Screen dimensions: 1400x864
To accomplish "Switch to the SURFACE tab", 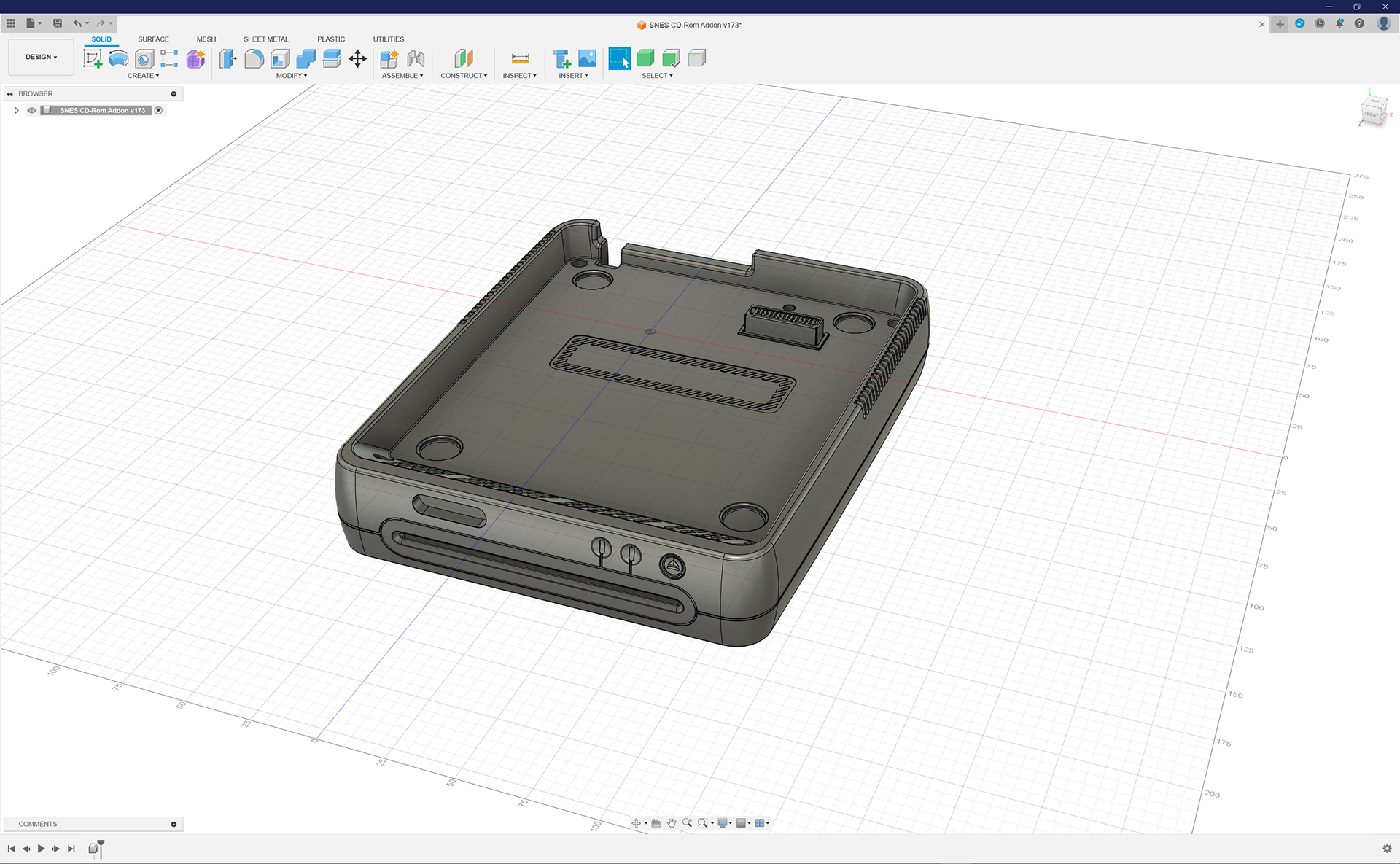I will 153,39.
